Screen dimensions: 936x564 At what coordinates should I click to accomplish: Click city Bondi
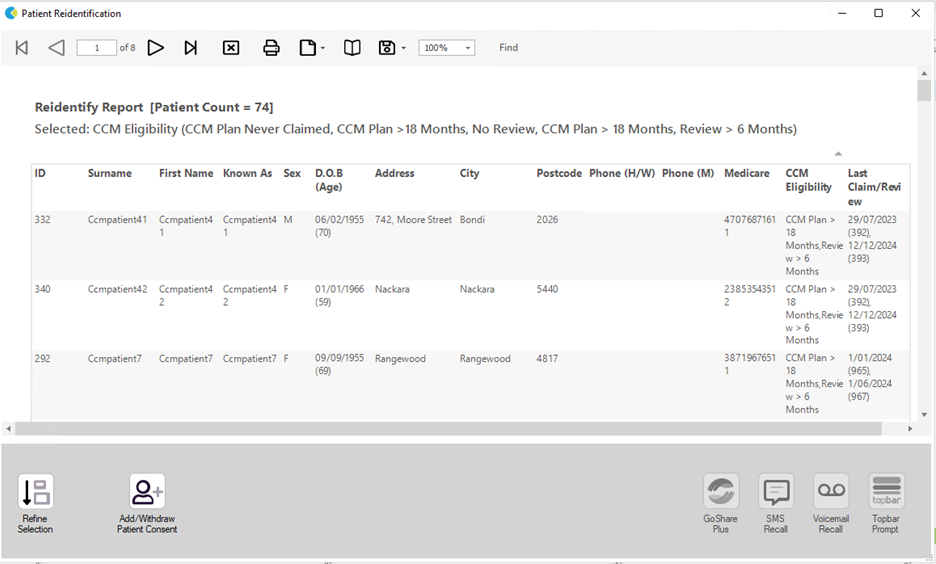click(472, 220)
